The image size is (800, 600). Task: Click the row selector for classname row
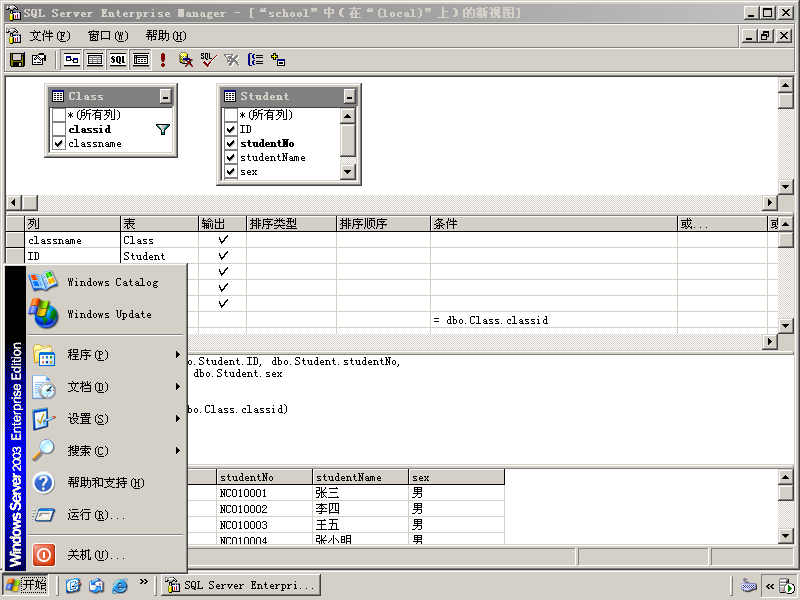[15, 240]
